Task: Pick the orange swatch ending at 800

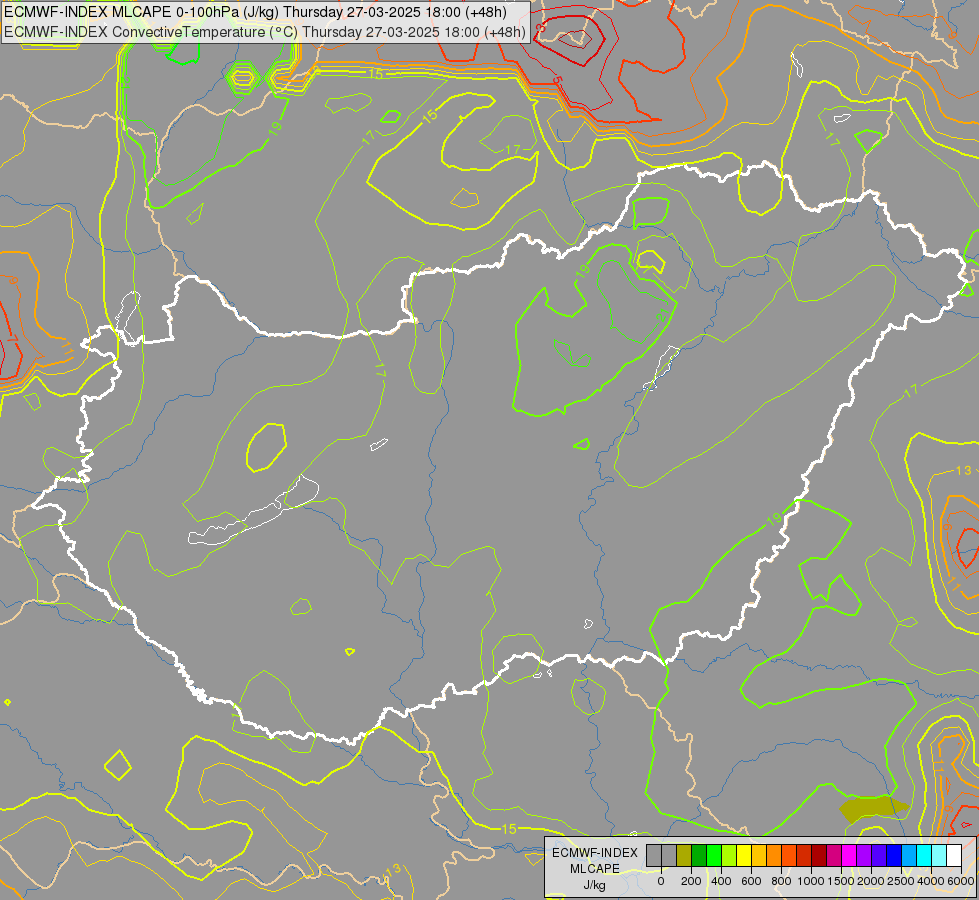Action: [x=774, y=855]
